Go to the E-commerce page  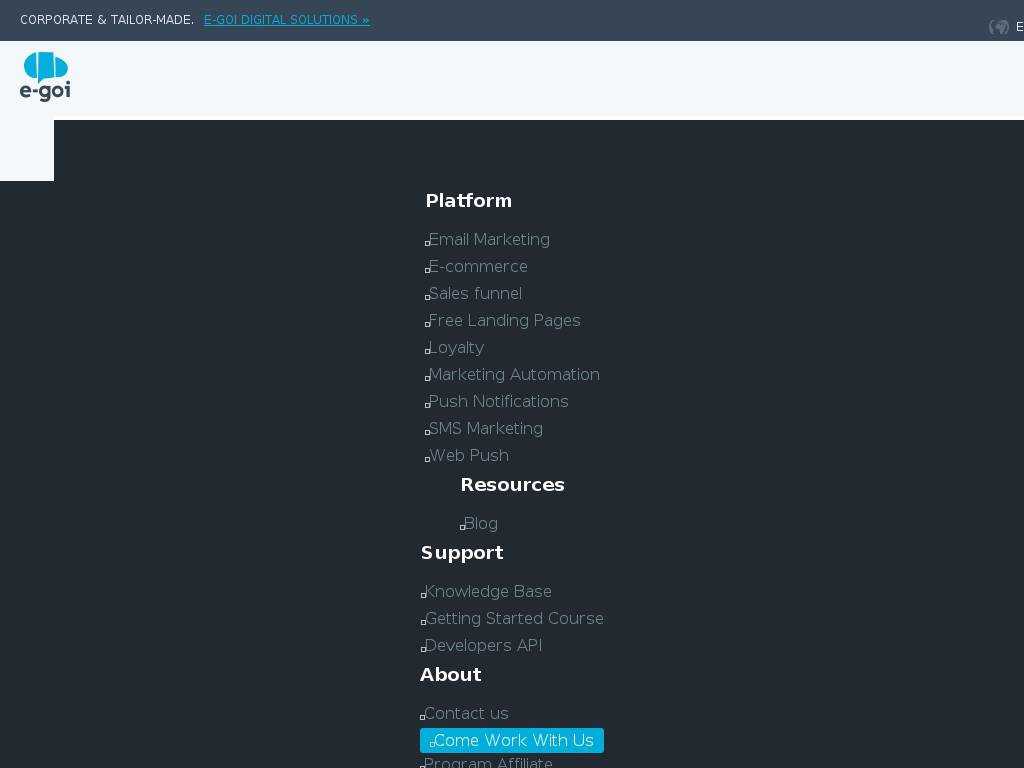tap(477, 266)
